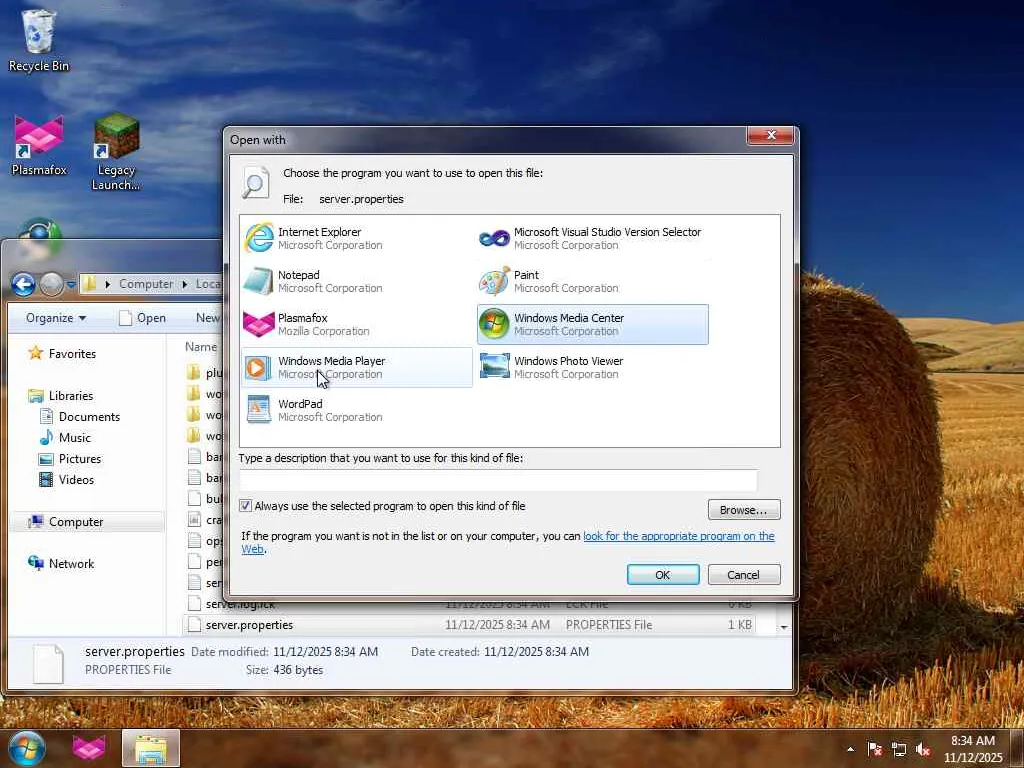1024x768 pixels.
Task: Click the Computer breadcrumb in address bar
Action: coord(146,284)
